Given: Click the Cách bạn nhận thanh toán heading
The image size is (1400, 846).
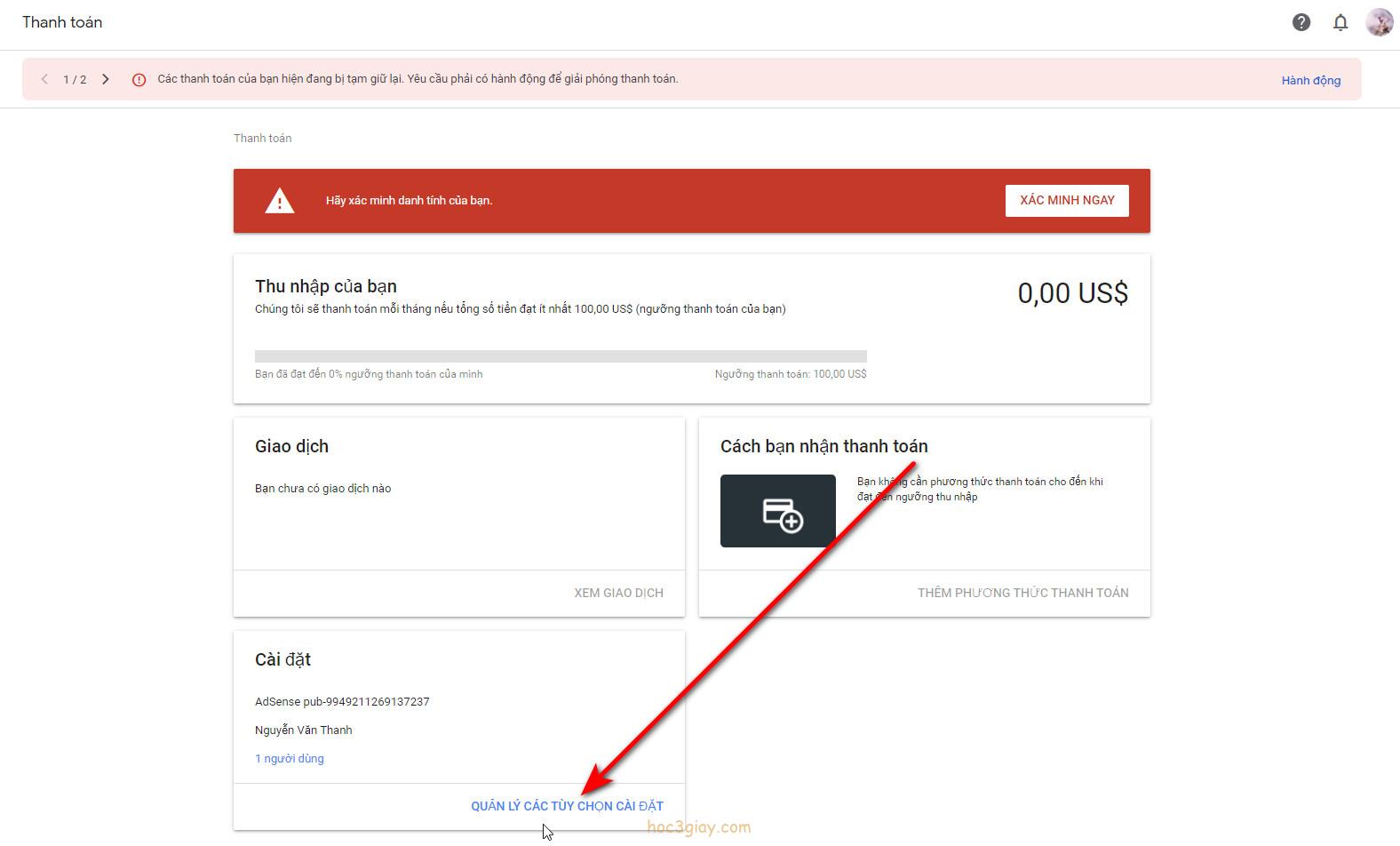Looking at the screenshot, I should pos(823,446).
